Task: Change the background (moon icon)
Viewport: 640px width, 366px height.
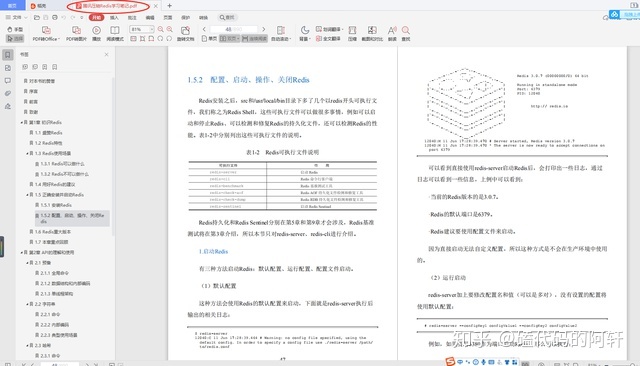Action: (304, 33)
